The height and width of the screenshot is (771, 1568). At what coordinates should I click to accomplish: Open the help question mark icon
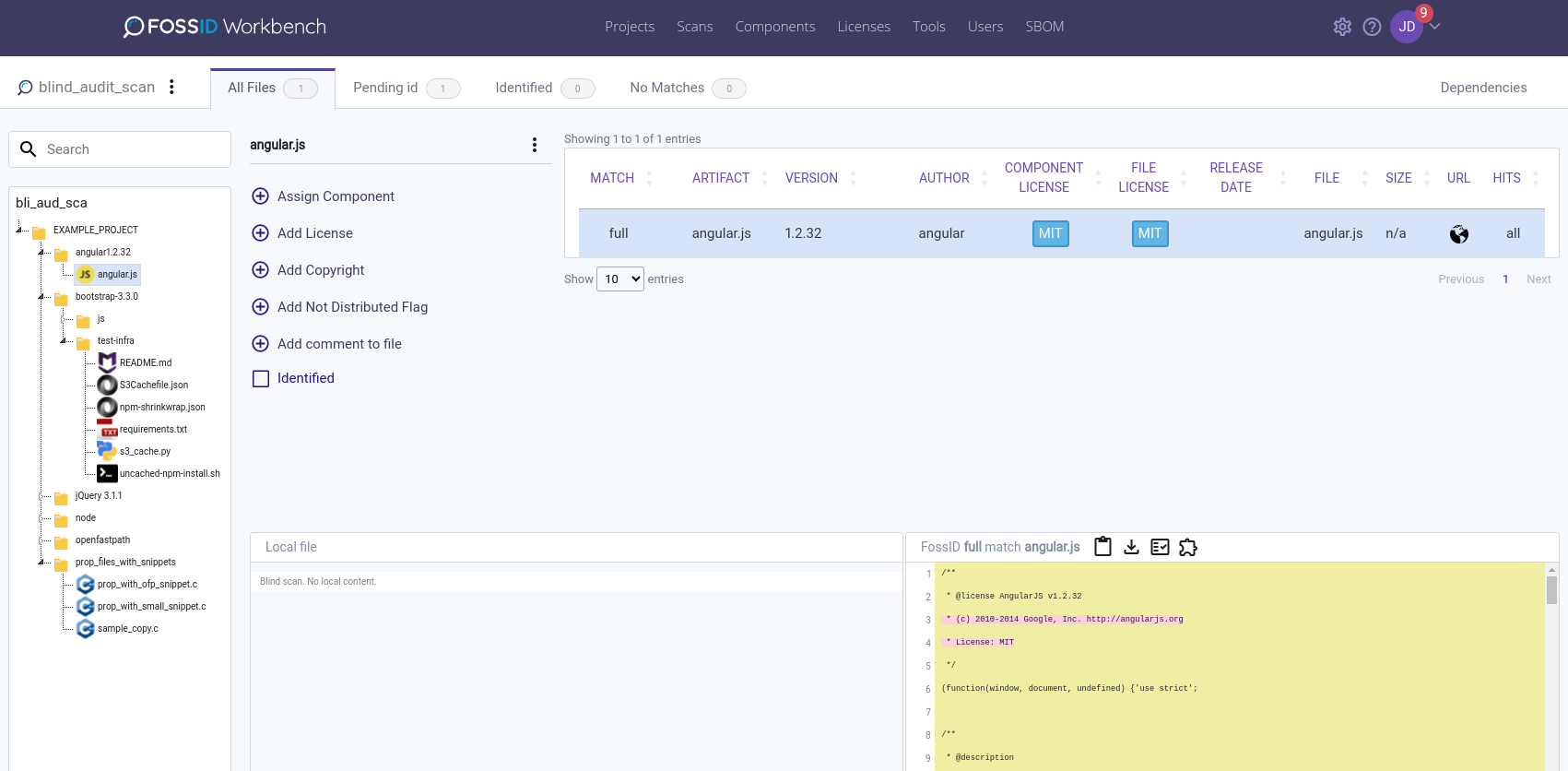pyautogui.click(x=1372, y=27)
